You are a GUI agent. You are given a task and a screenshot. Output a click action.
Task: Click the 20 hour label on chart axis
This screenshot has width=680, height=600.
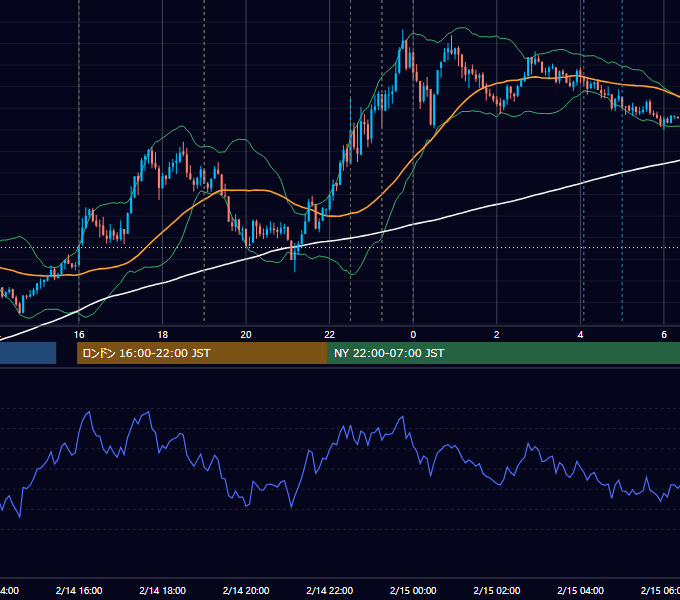pyautogui.click(x=246, y=335)
